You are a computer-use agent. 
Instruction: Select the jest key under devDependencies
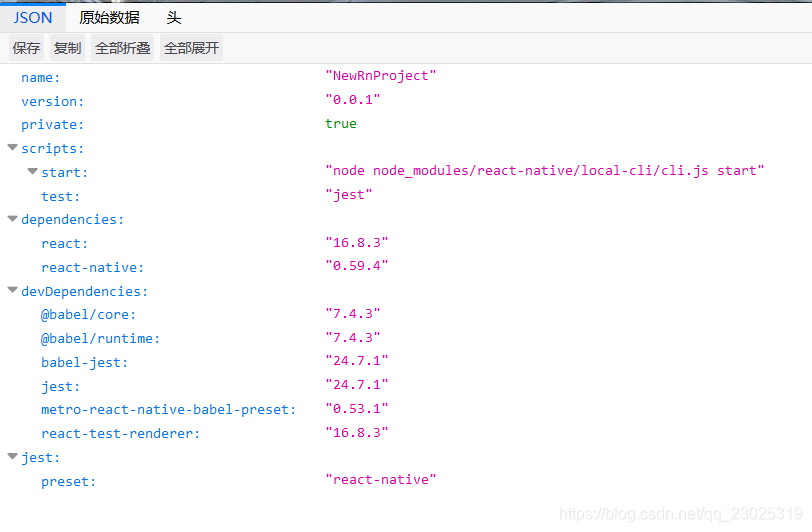[x=61, y=386]
